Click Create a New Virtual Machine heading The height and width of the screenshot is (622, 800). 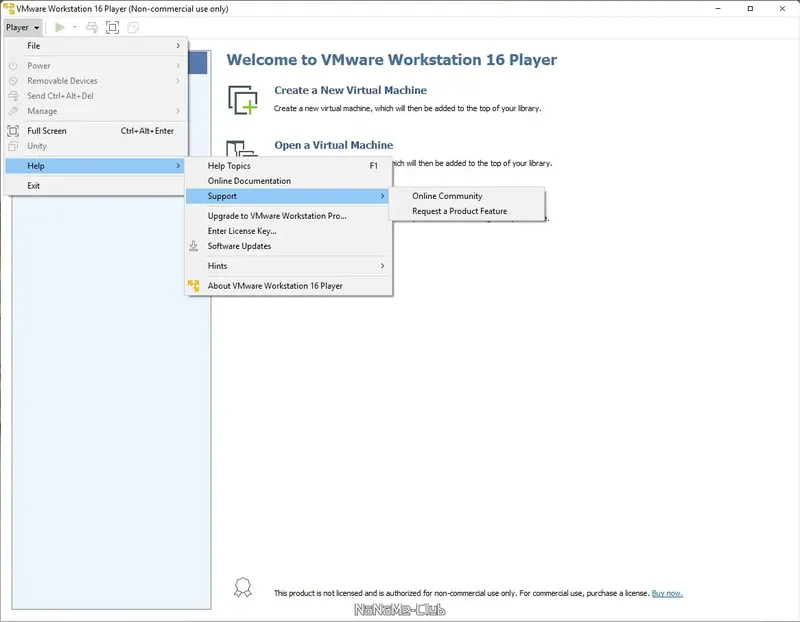coord(351,90)
